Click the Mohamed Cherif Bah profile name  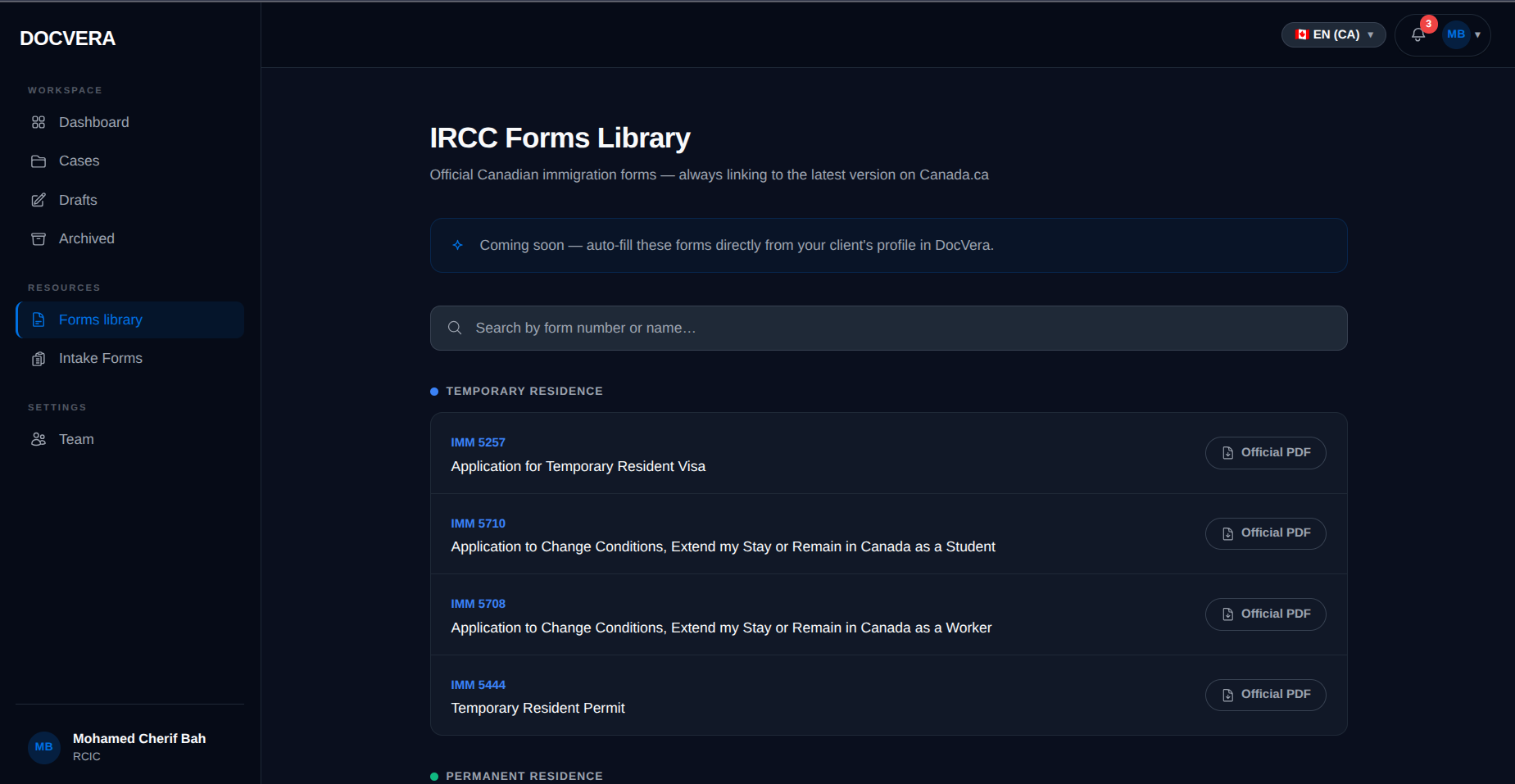tap(139, 739)
